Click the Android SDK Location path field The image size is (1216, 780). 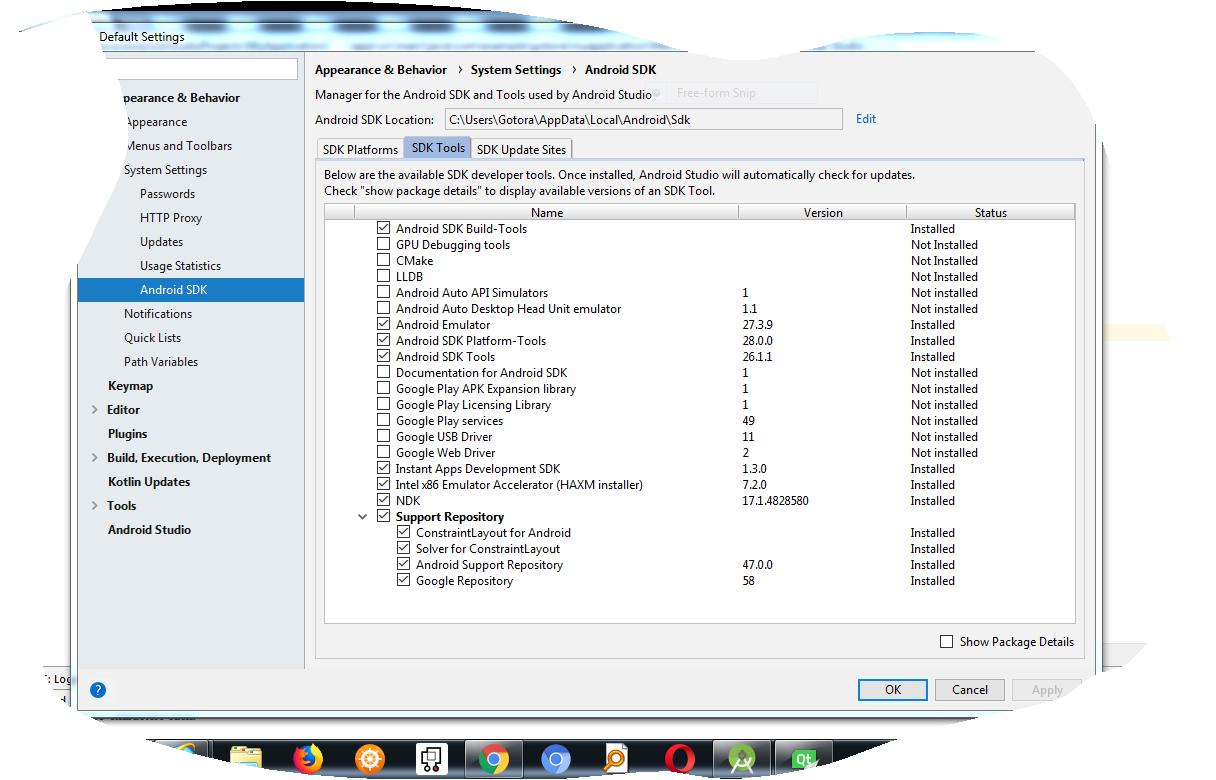pos(642,120)
